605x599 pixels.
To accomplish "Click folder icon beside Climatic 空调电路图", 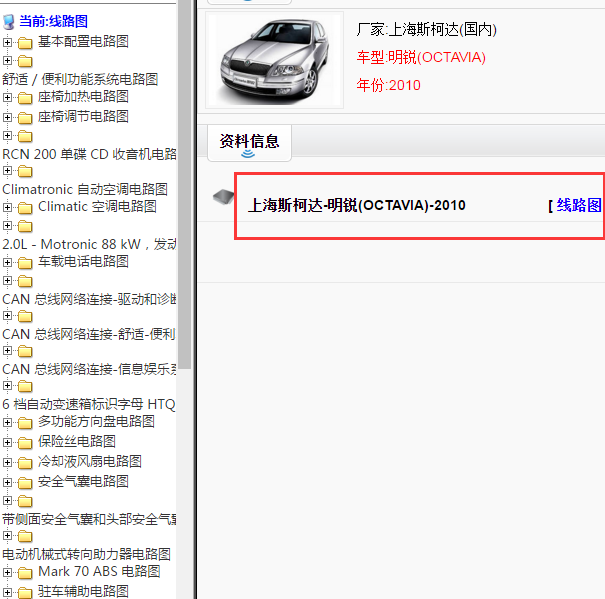I will click(x=25, y=208).
